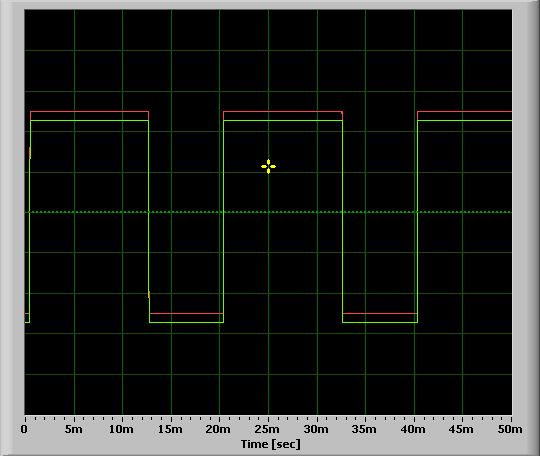540x456 pixels.
Task: Click the green rising edge near 20m
Action: pyautogui.click(x=224, y=221)
